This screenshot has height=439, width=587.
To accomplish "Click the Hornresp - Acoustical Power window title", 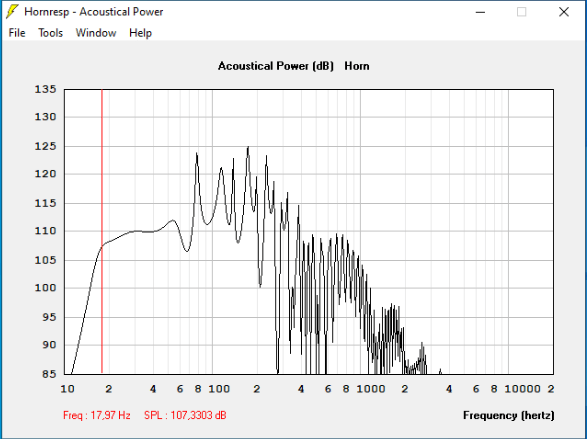I will [x=94, y=12].
